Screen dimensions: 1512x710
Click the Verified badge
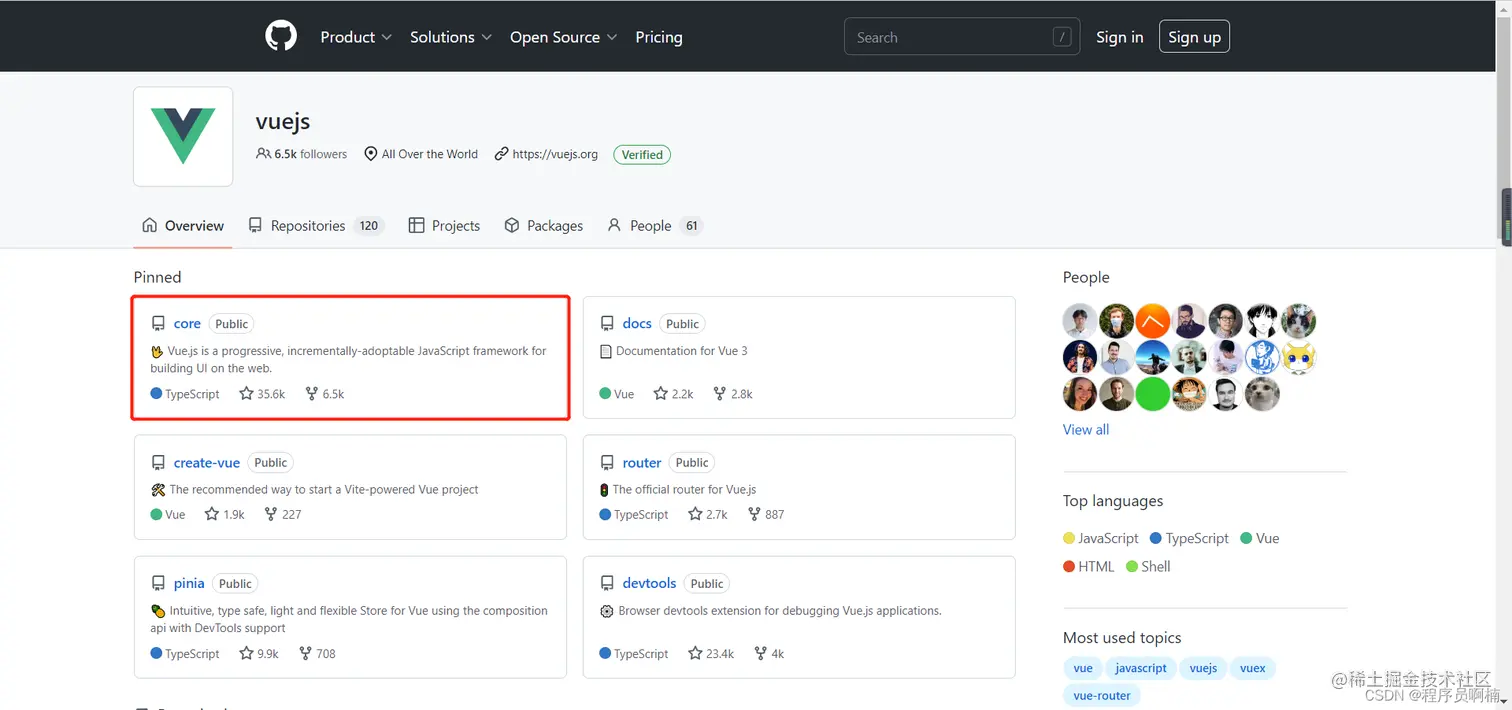tap(642, 154)
